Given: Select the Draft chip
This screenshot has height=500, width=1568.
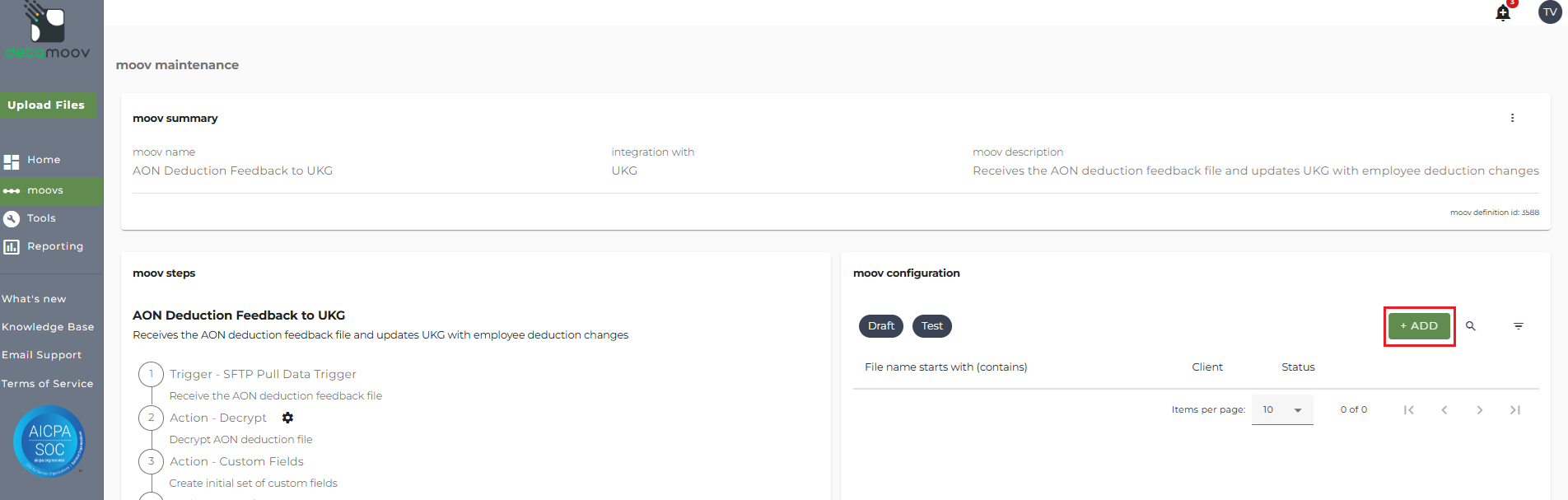Looking at the screenshot, I should [881, 326].
